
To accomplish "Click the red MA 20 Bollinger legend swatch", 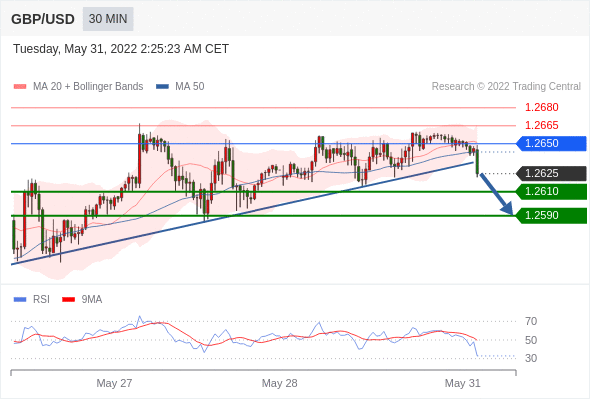I will (x=20, y=87).
